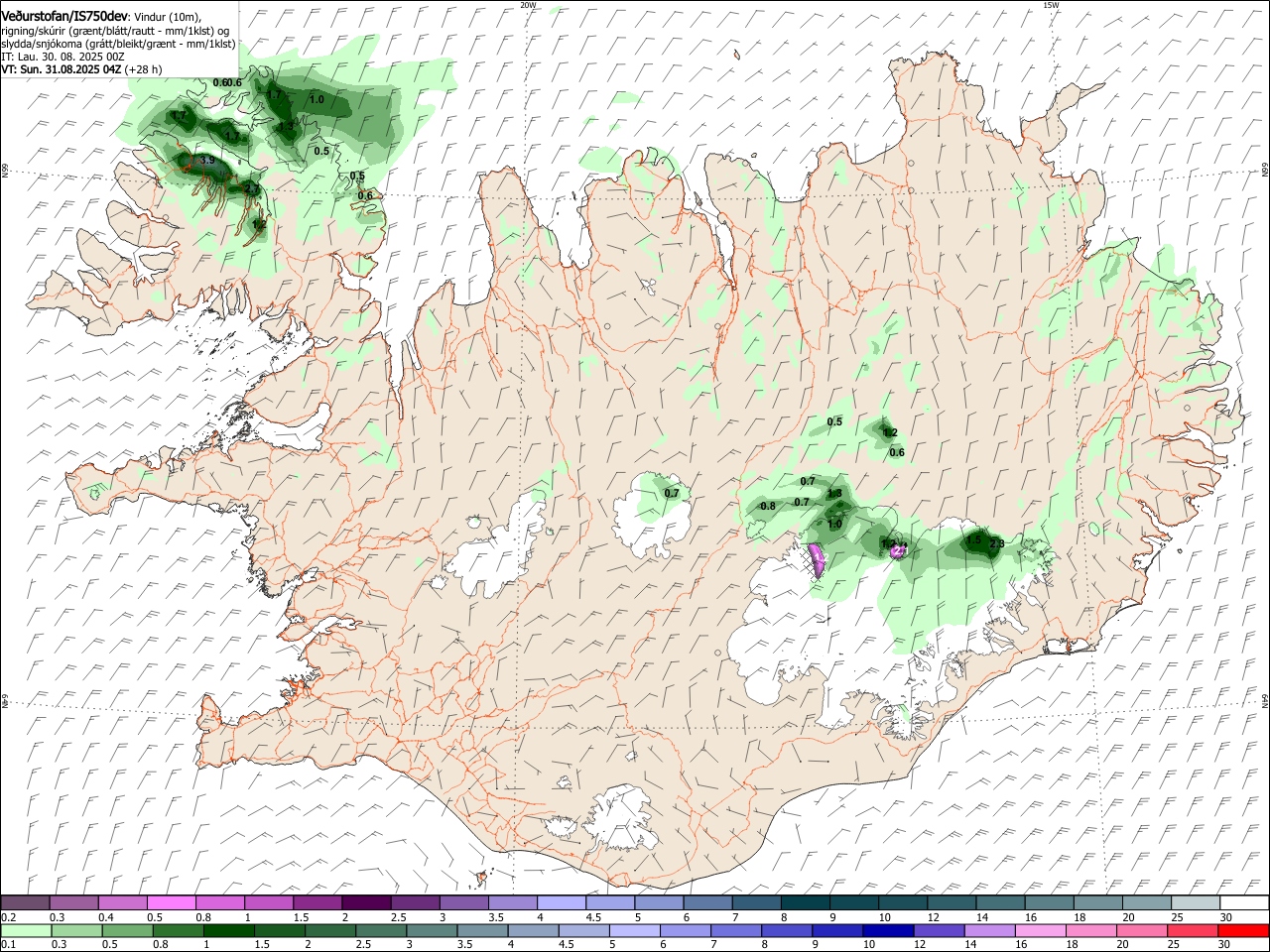Click the bright magenta 0.5 snow legend swatch
1270x952 pixels.
coord(172,902)
